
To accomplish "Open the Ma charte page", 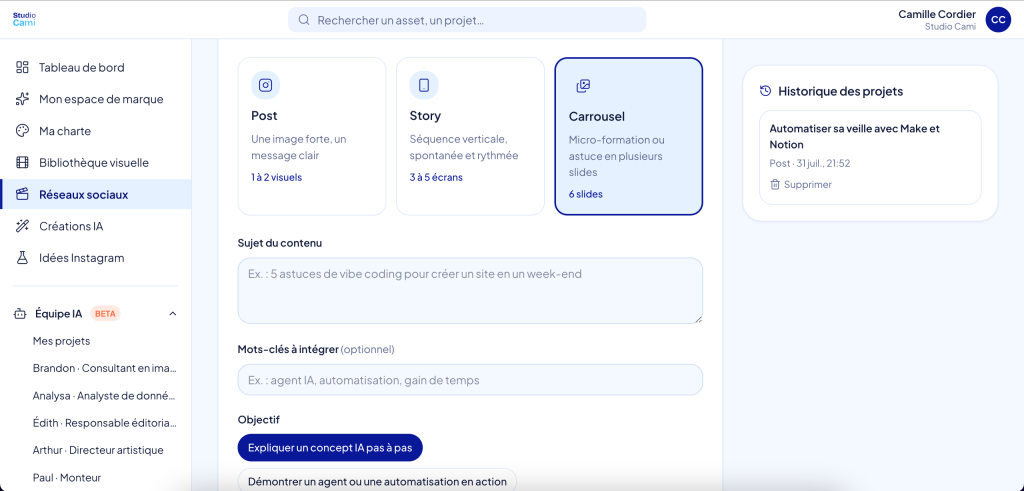I will click(95, 131).
